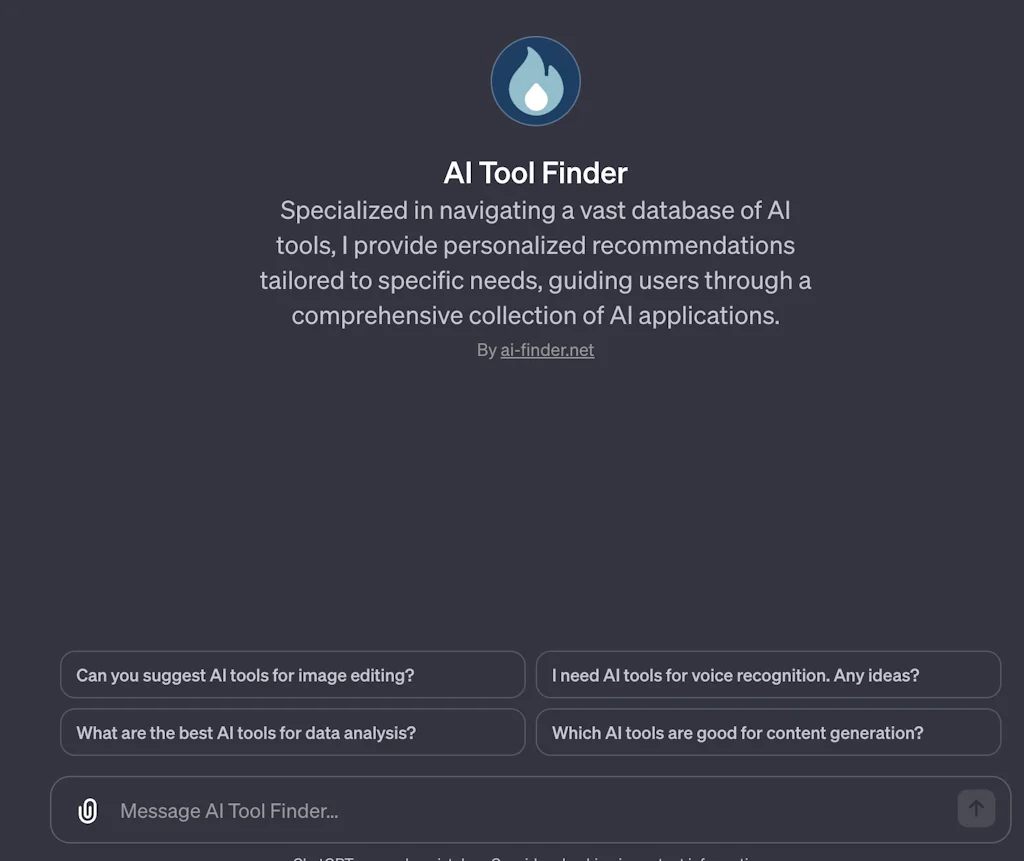This screenshot has width=1024, height=861.
Task: Follow the link below the description
Action: pos(547,349)
